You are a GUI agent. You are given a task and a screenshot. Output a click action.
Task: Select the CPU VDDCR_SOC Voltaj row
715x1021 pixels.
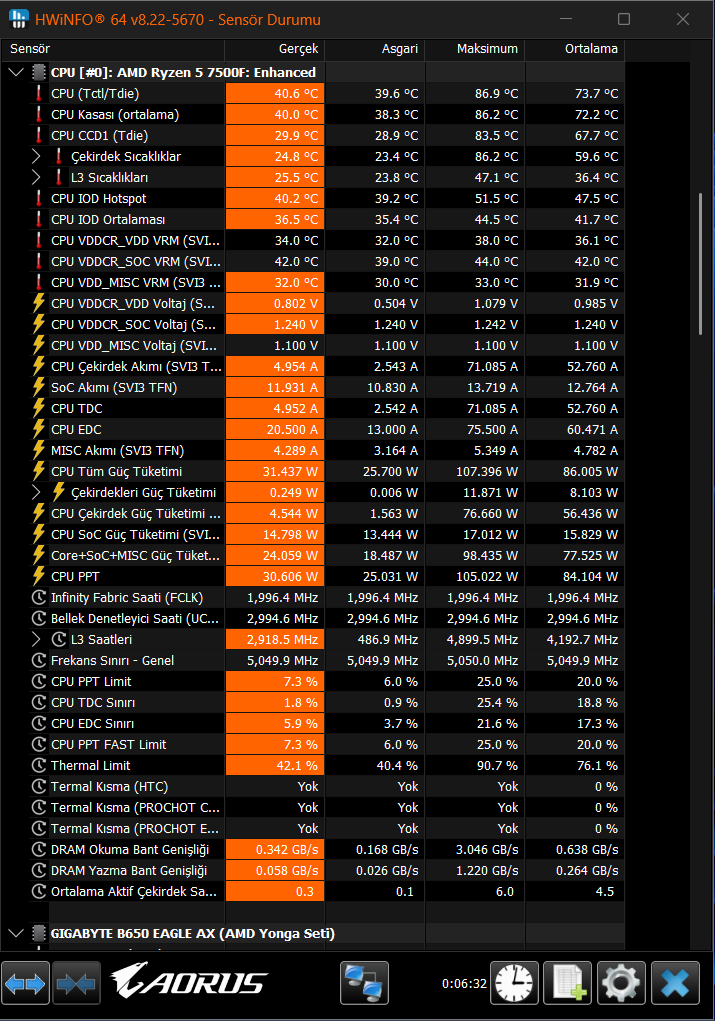tap(313, 324)
